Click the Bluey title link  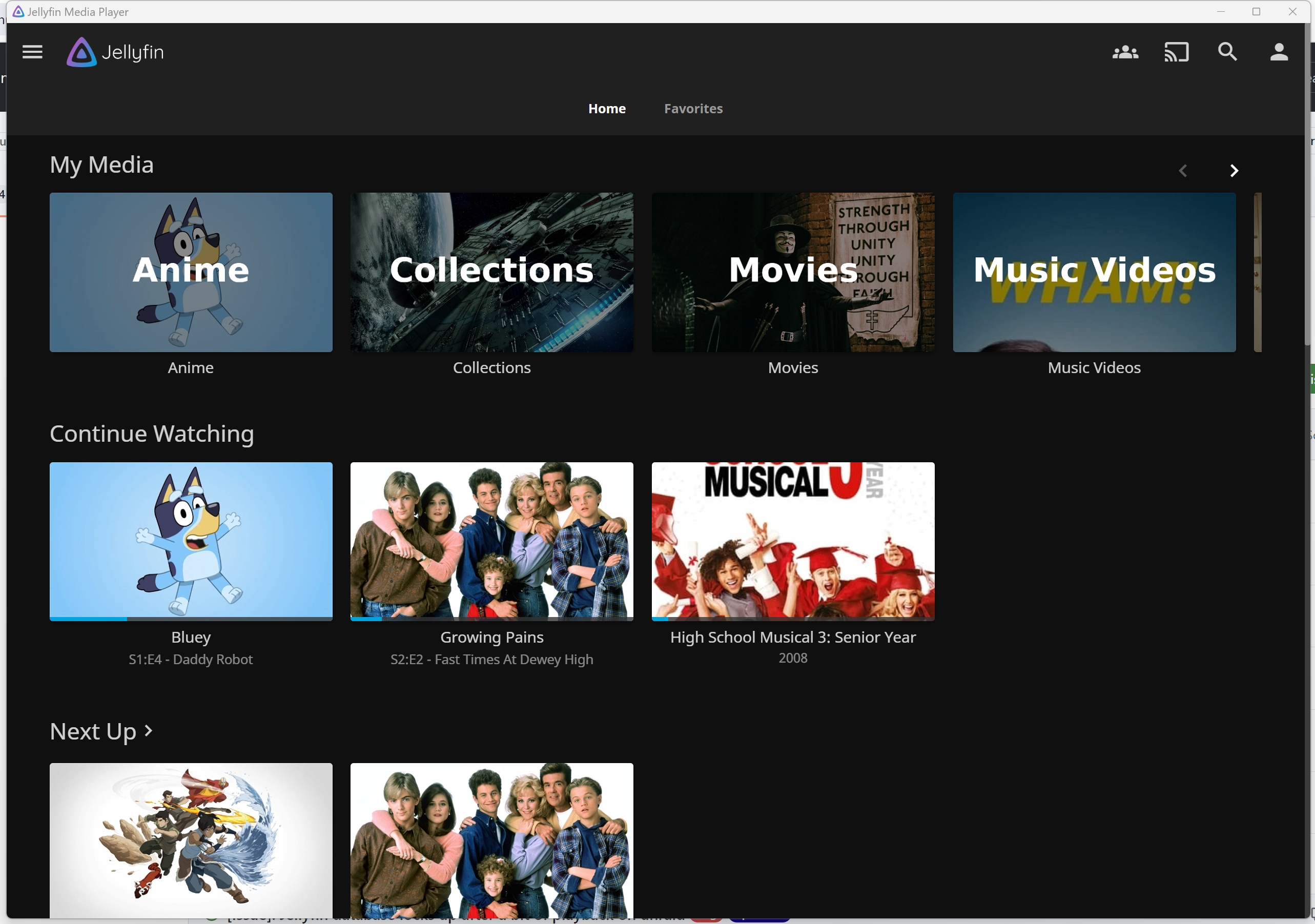[x=191, y=637]
